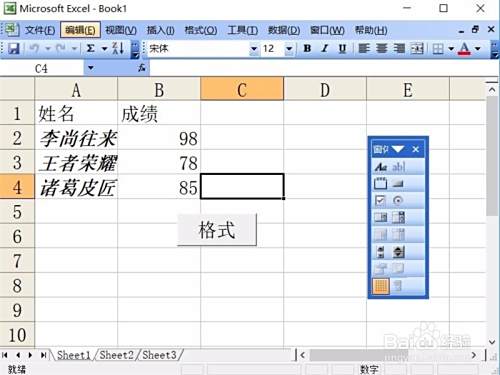This screenshot has width=500, height=375.
Task: Click the vertical scrollbar down arrow
Action: (492, 342)
